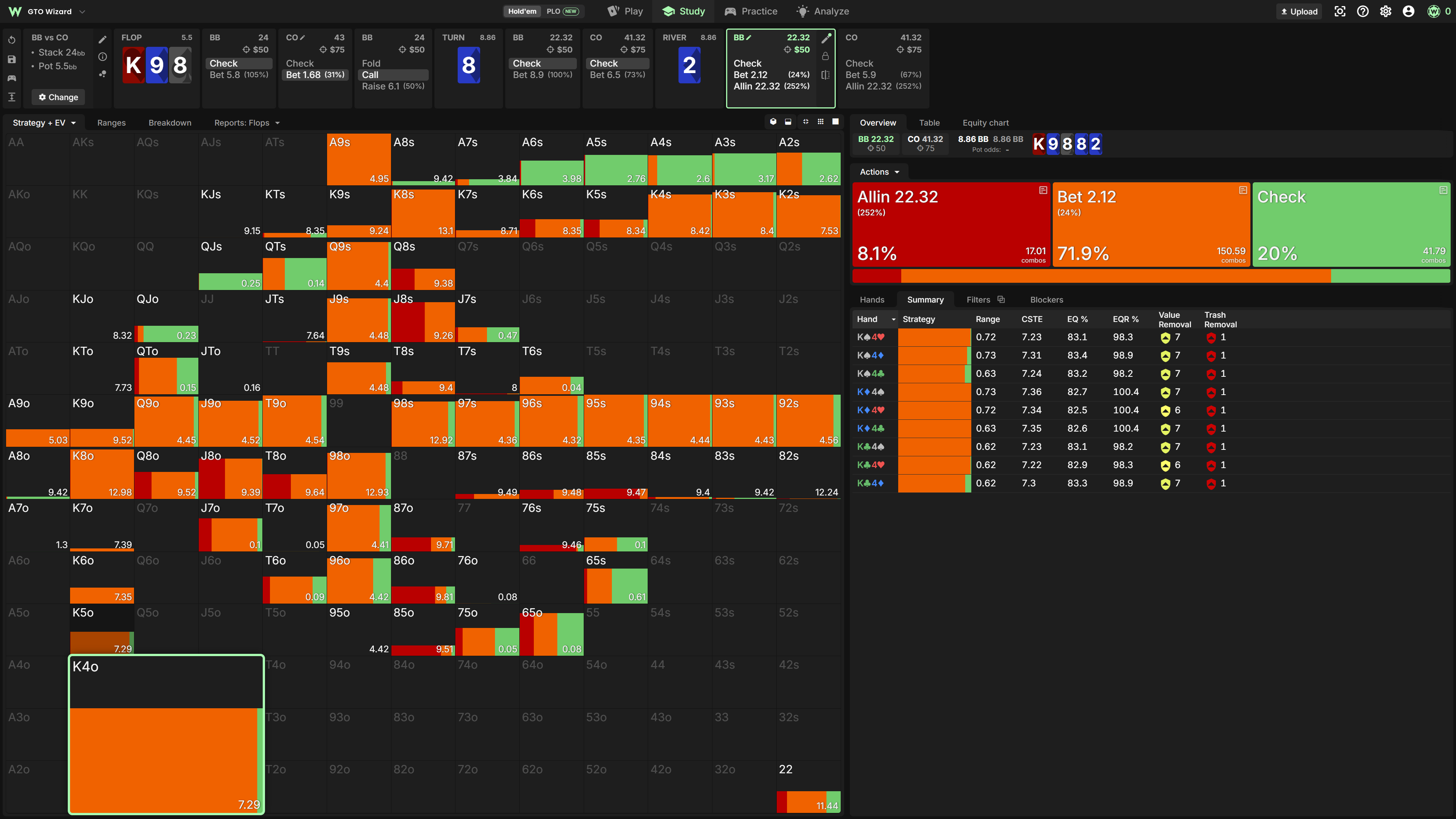Open the Practice tab

point(751,11)
